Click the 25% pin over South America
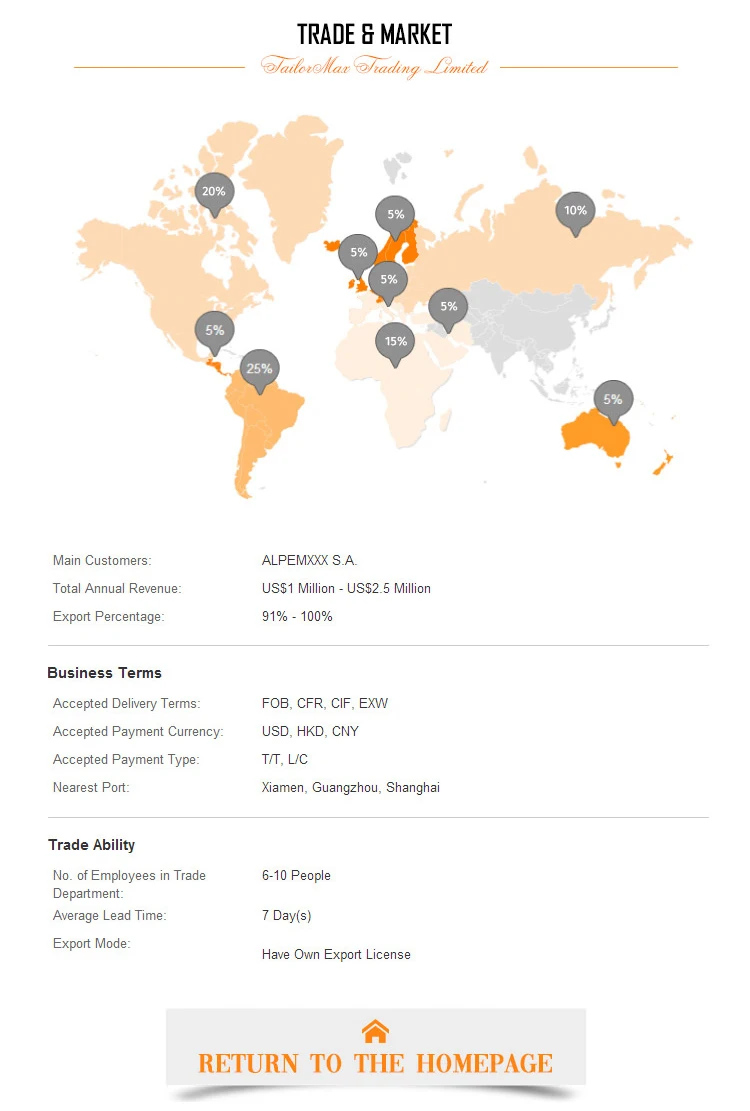This screenshot has height=1111, width=750. coord(259,371)
